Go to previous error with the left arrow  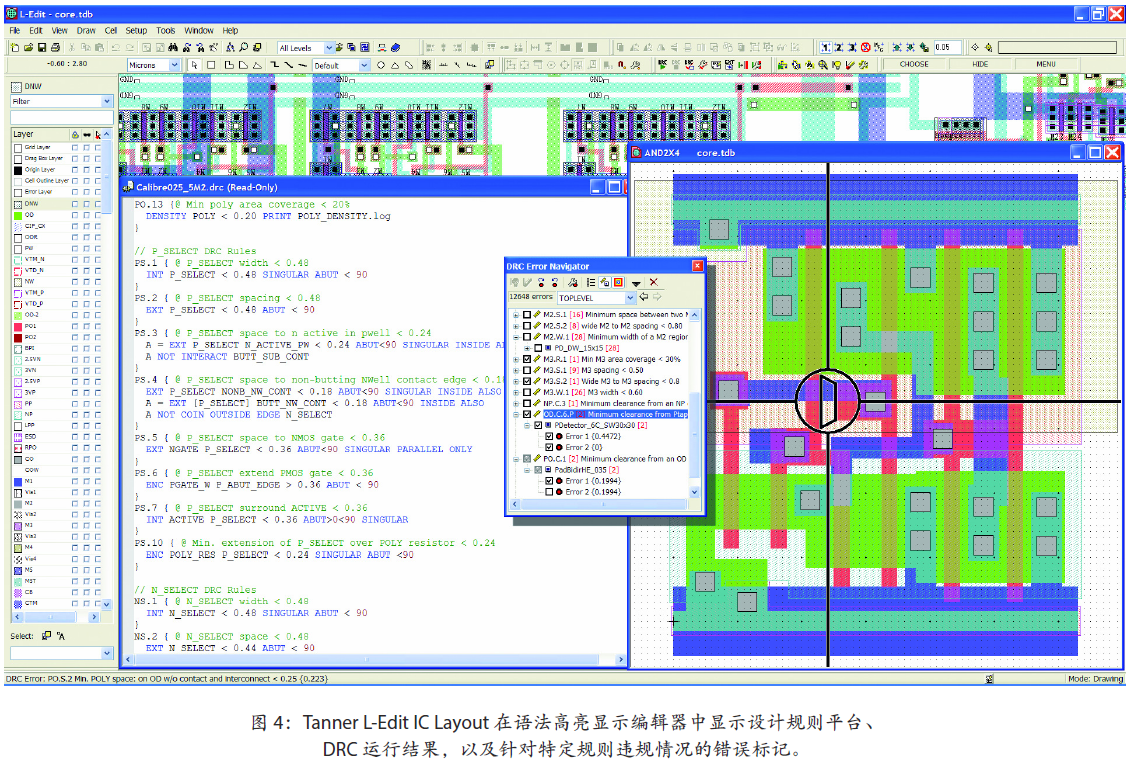[644, 297]
